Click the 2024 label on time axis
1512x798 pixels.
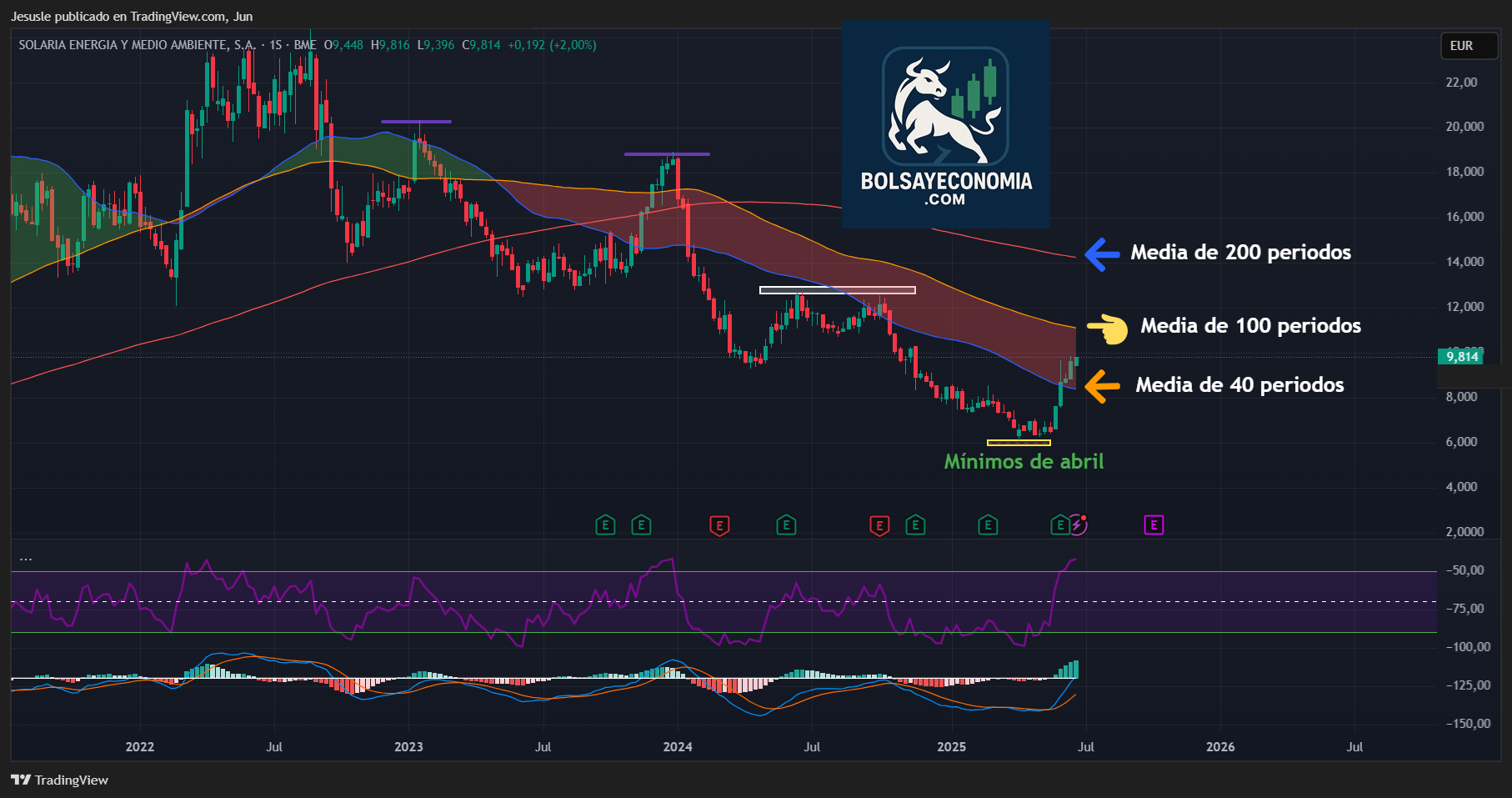pyautogui.click(x=678, y=747)
